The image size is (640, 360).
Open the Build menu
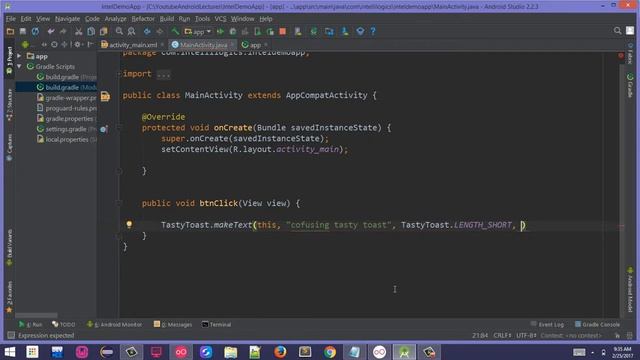point(167,19)
